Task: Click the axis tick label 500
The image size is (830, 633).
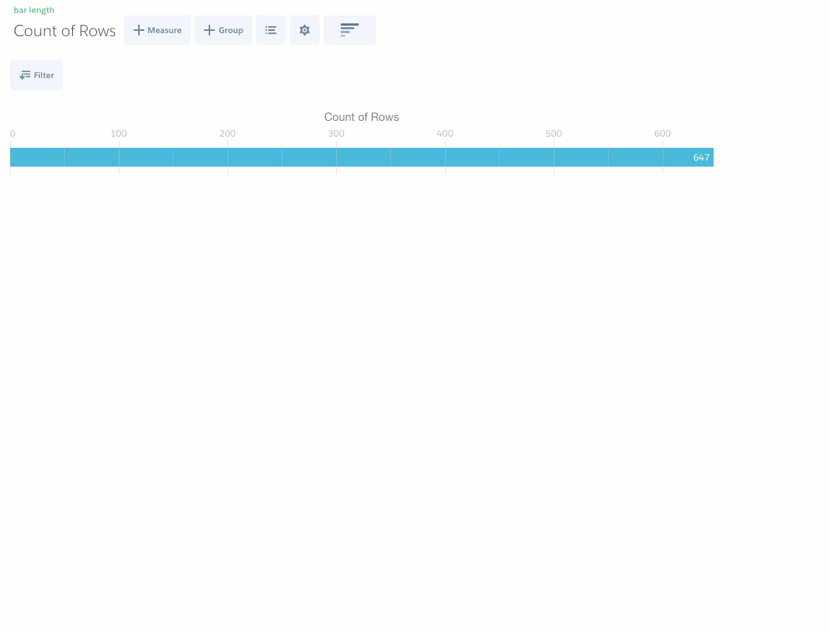Action: (554, 134)
